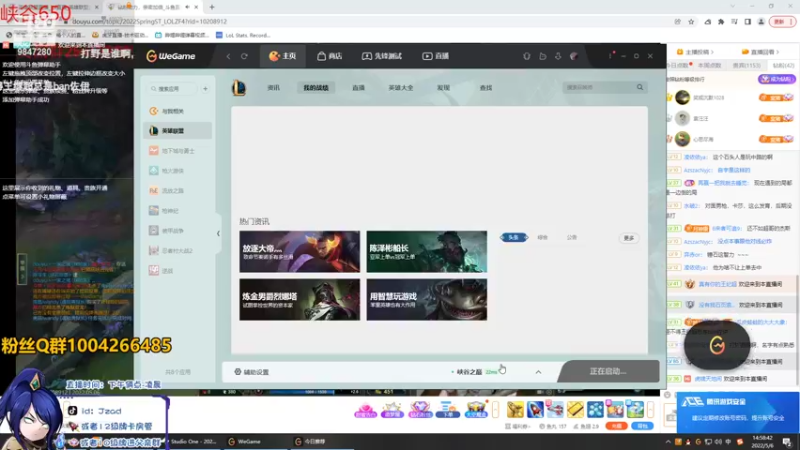Select 地下城与勇士 in the WeGame sidebar
800x450 pixels.
pyautogui.click(x=177, y=151)
